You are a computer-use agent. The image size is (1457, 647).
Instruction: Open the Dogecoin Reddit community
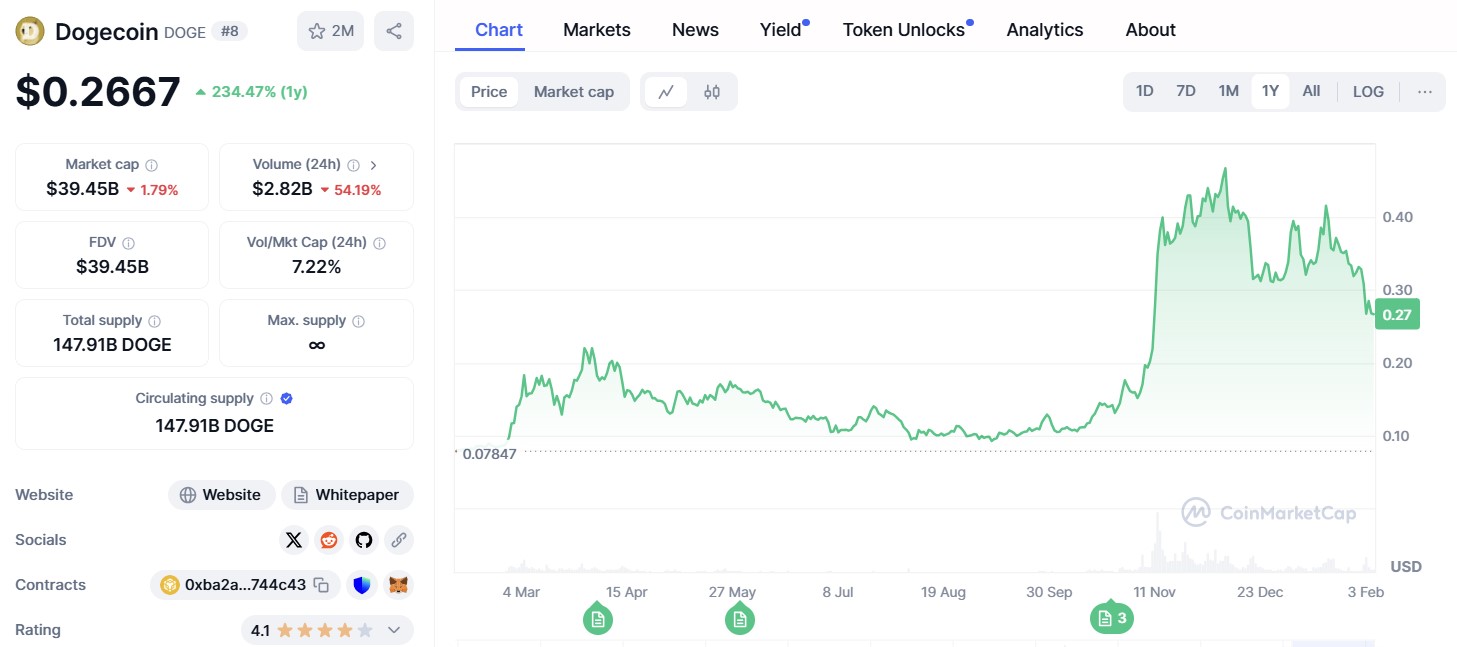[x=328, y=539]
